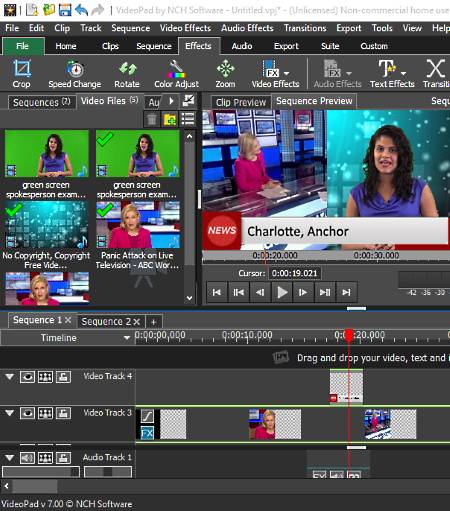The width and height of the screenshot is (450, 511).
Task: Save project with the floppy disk icon
Action: tap(65, 10)
